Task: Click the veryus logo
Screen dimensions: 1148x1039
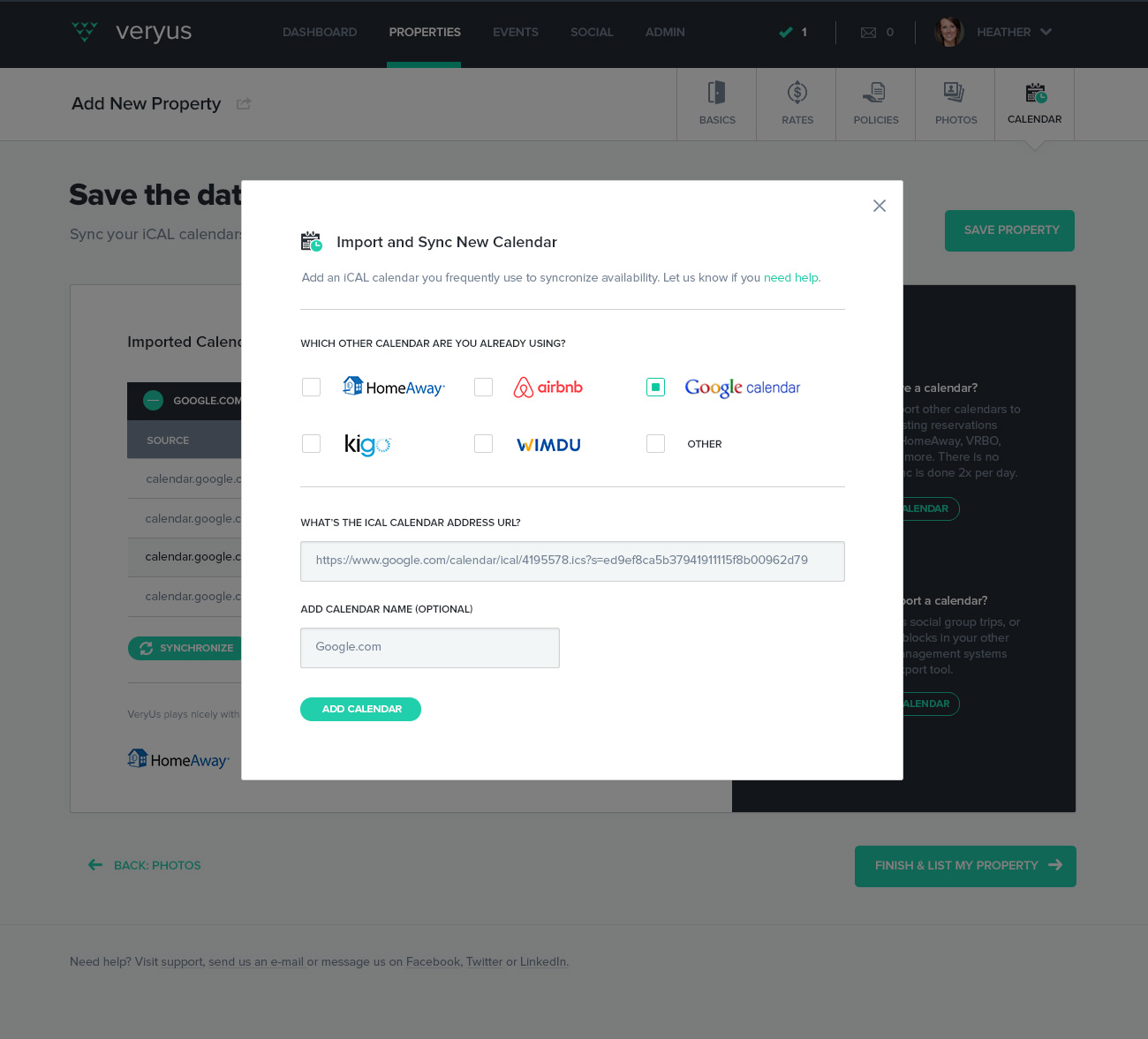Action: [x=132, y=33]
